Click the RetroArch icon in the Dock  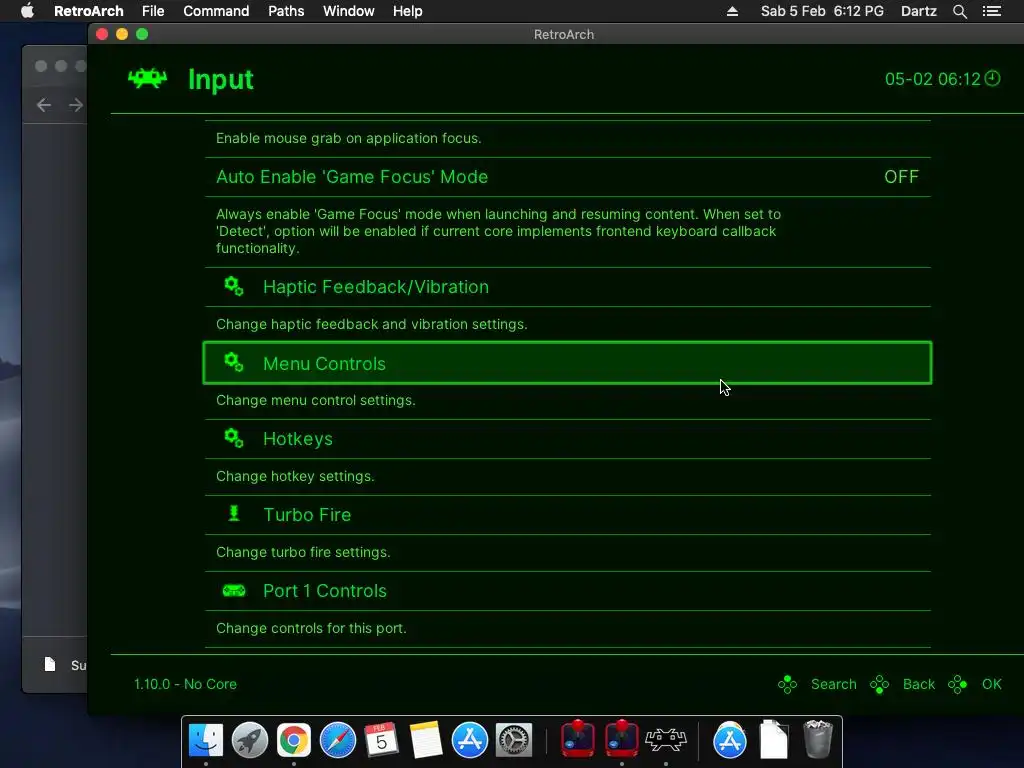point(665,740)
